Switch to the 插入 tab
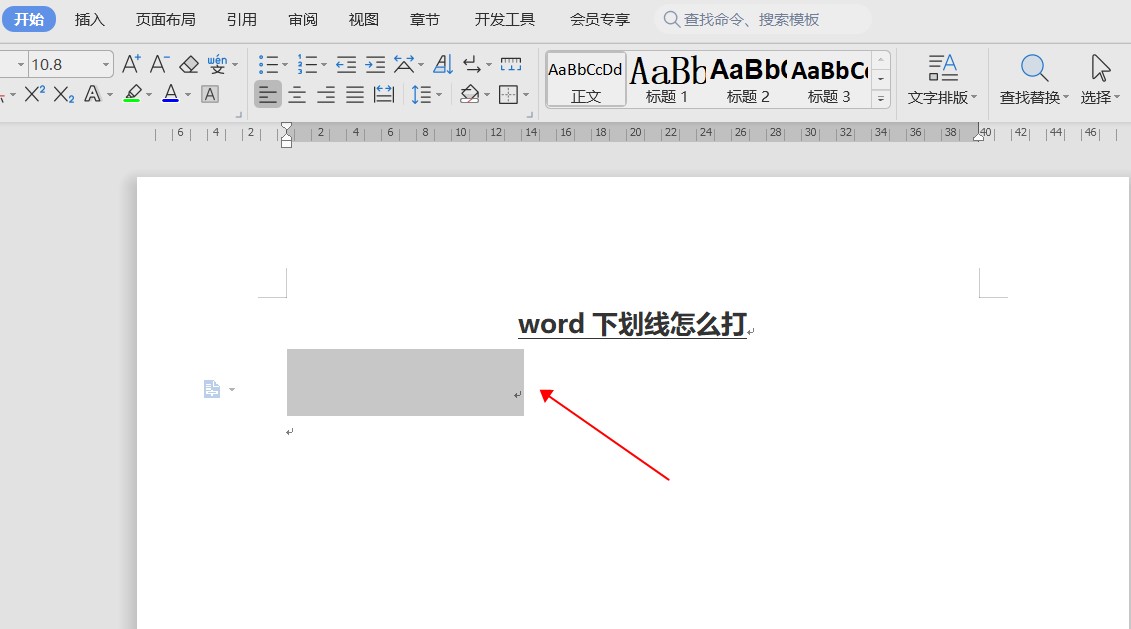Screen dimensions: 1131x629 point(90,19)
